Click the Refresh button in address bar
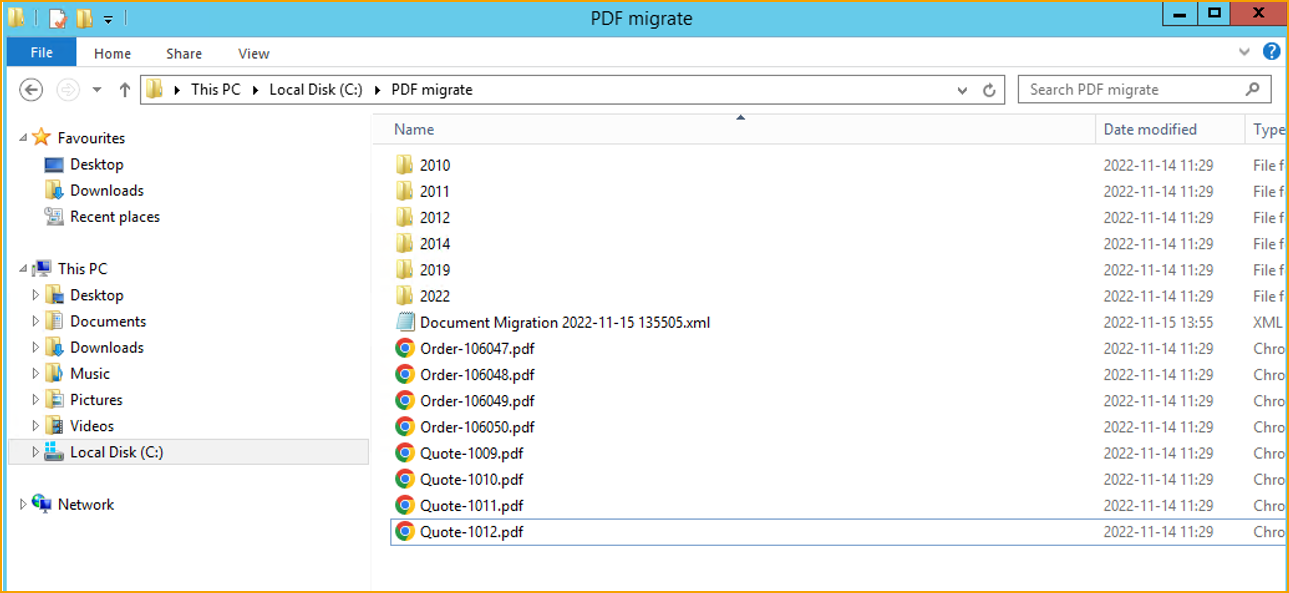This screenshot has width=1289, height=593. pyautogui.click(x=989, y=89)
